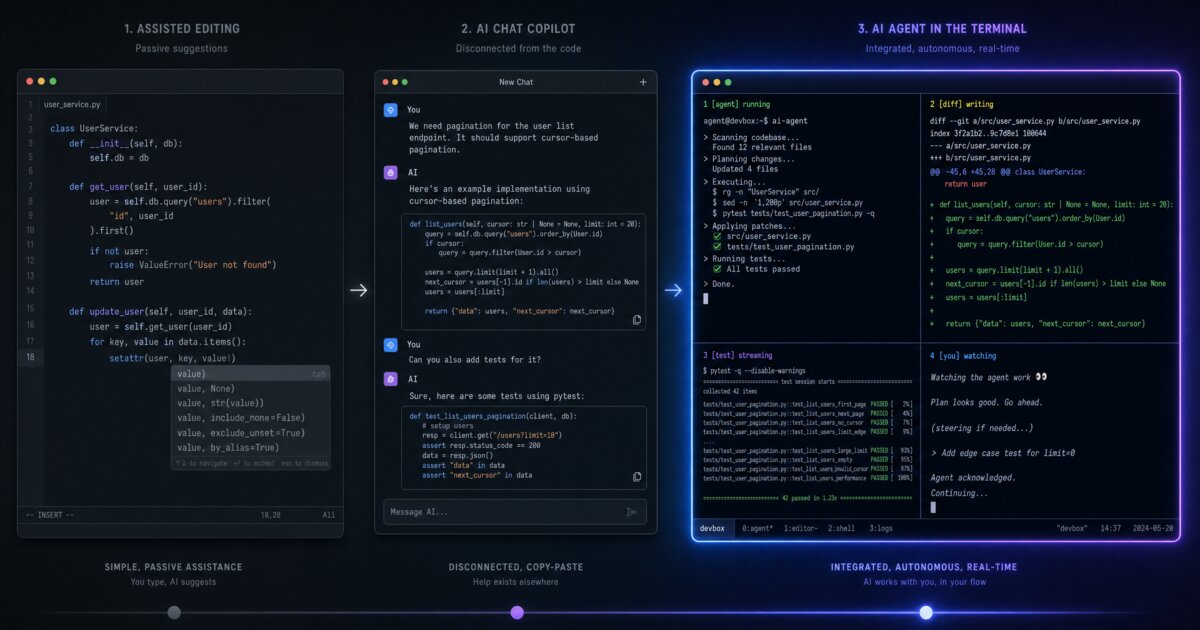The image size is (1200, 630).
Task: Click AI avatar above 'Here's an example implementation'
Action: (x=391, y=172)
